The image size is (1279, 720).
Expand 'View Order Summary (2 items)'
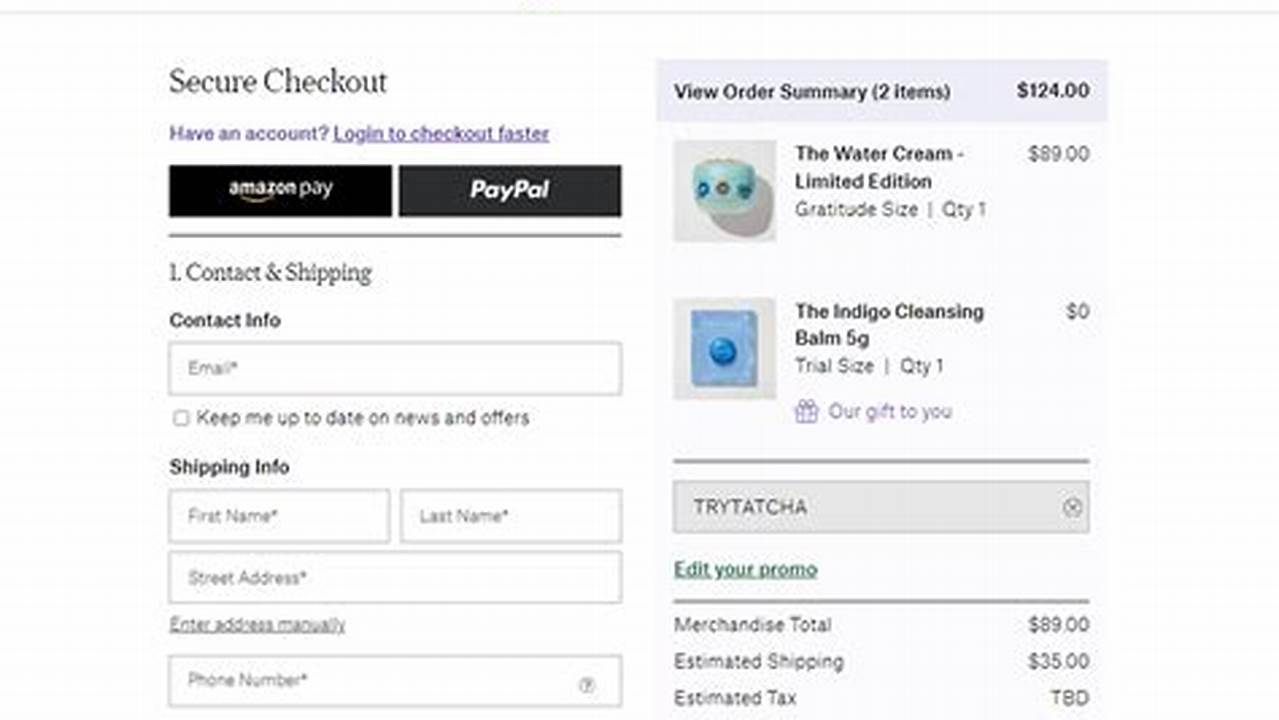[810, 92]
